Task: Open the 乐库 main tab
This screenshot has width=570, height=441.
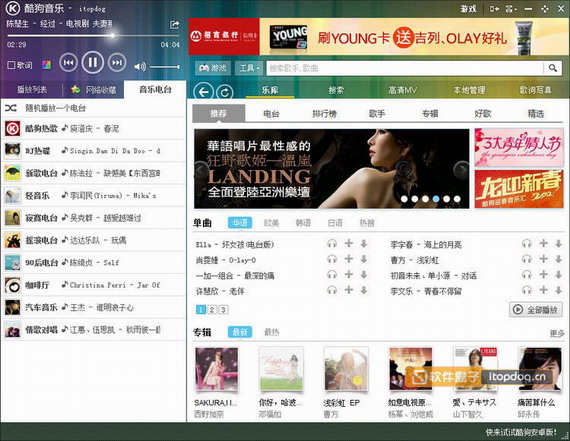Action: (x=270, y=90)
